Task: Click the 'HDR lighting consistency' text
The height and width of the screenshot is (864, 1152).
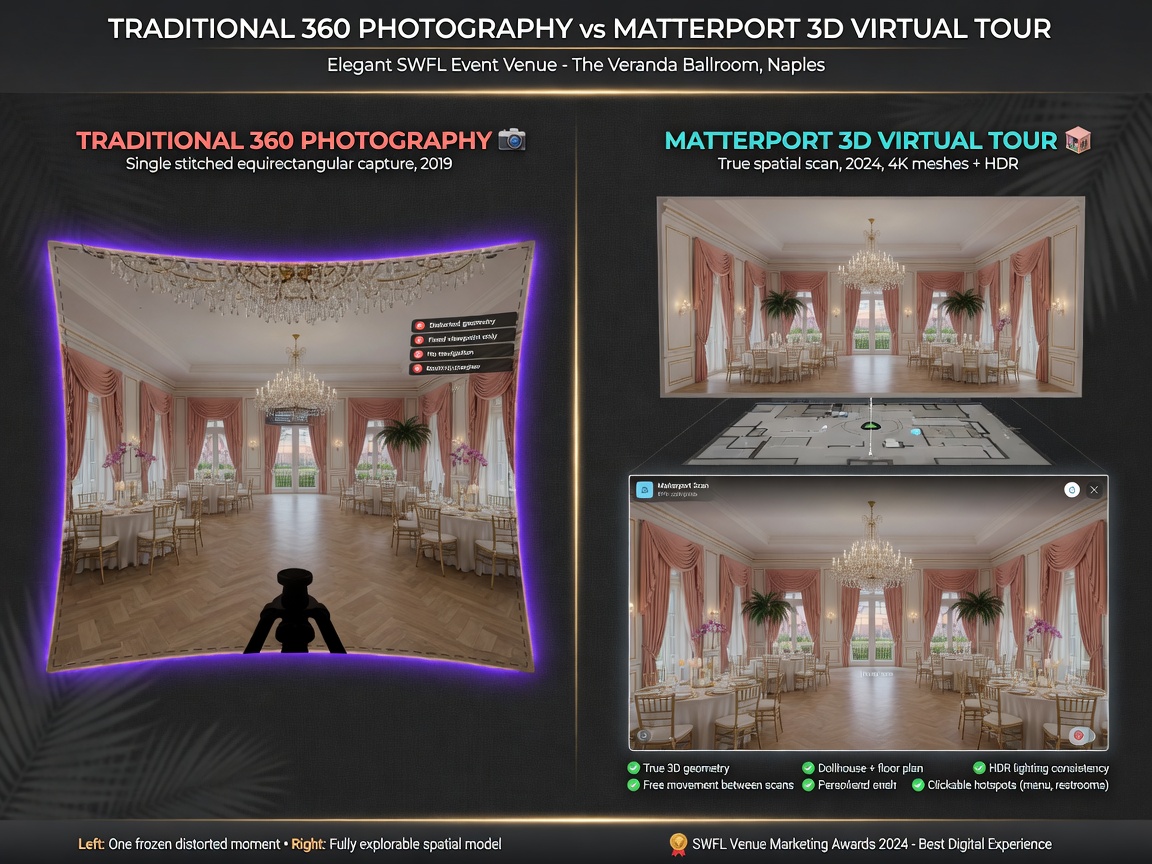Action: point(1048,768)
